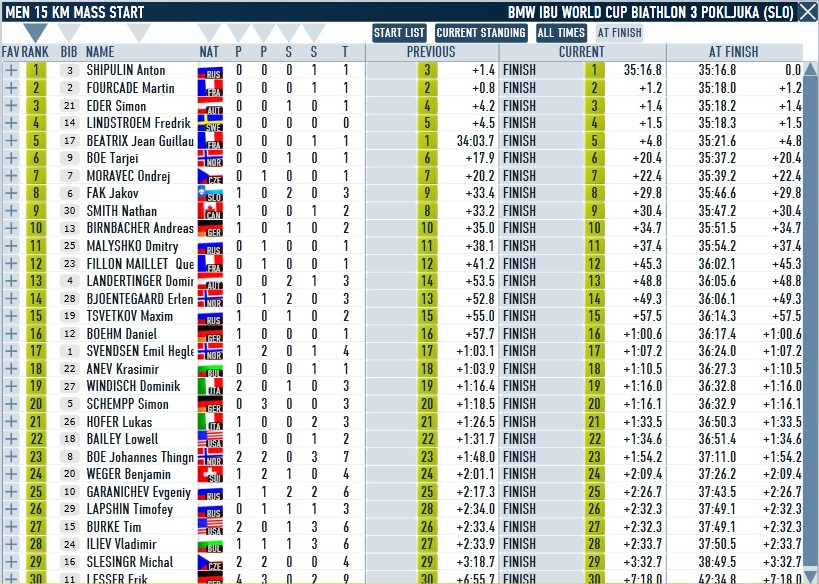819x584 pixels.
Task: Add TSVETKOV Maxim to favorites with plus icon
Action: 10,316
